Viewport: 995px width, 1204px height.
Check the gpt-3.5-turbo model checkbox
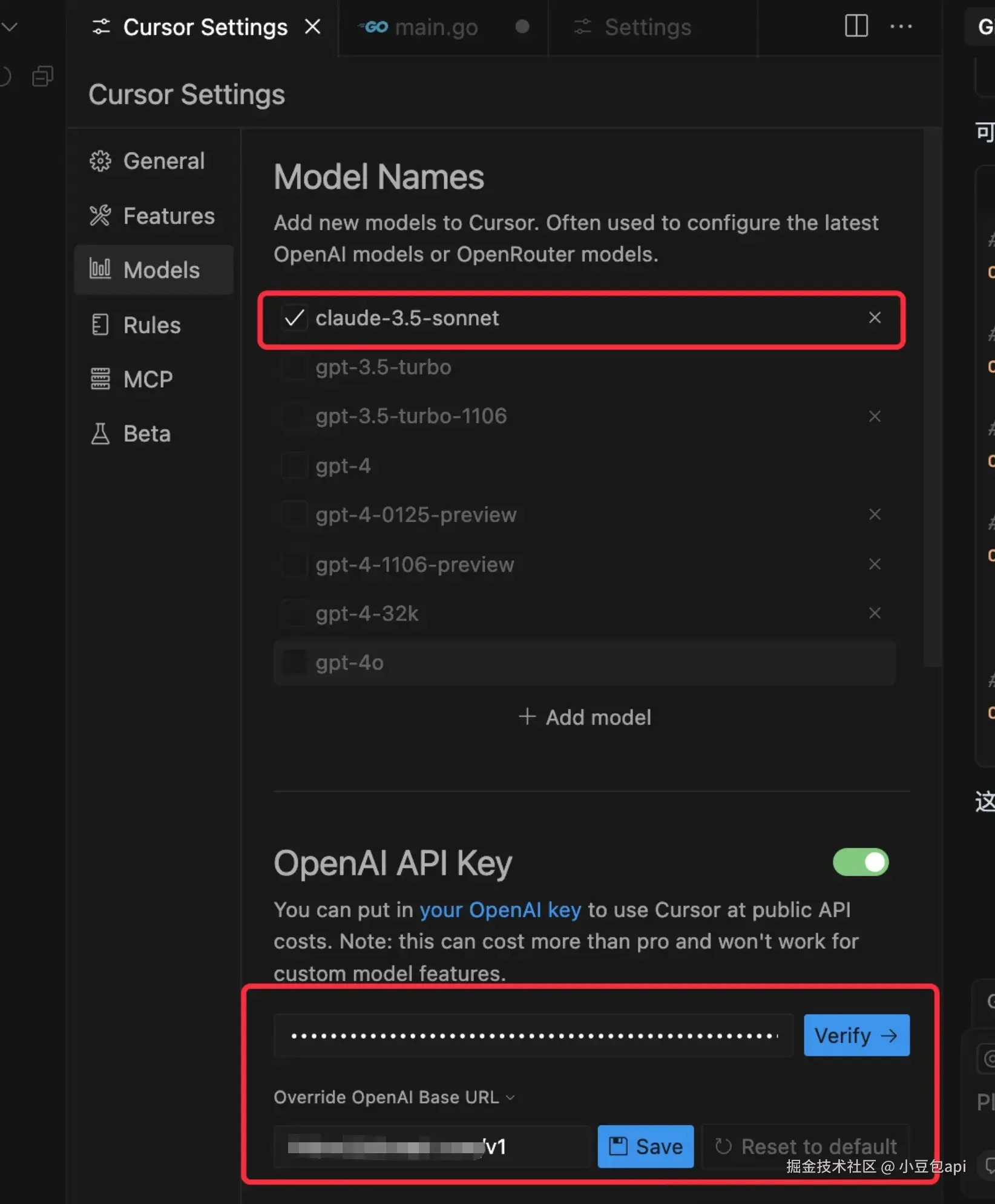coord(294,367)
